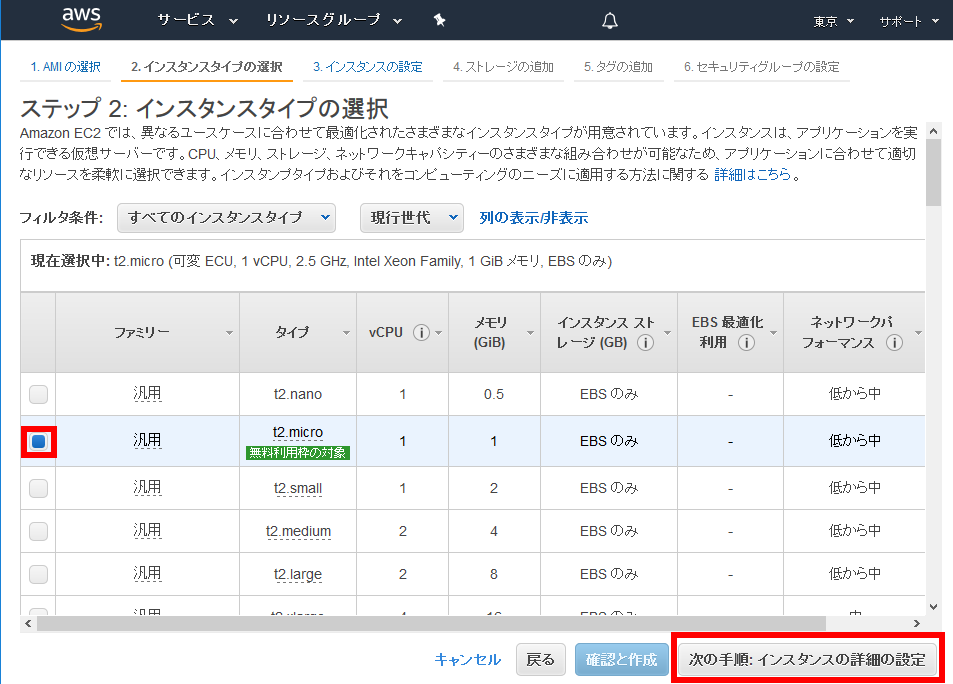Select the t2.small checkbox
Screen dimensions: 953x684
click(38, 488)
